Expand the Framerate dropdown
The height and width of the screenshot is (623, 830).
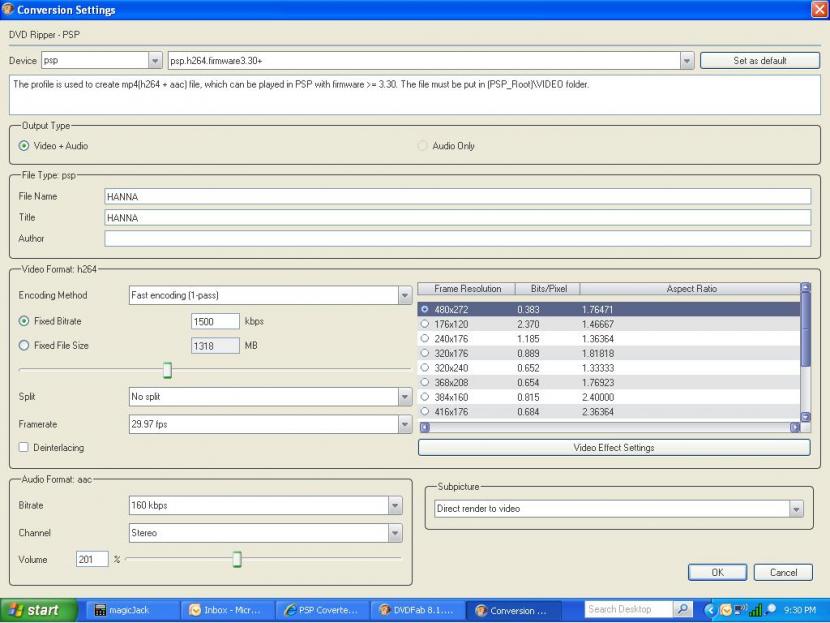[405, 424]
